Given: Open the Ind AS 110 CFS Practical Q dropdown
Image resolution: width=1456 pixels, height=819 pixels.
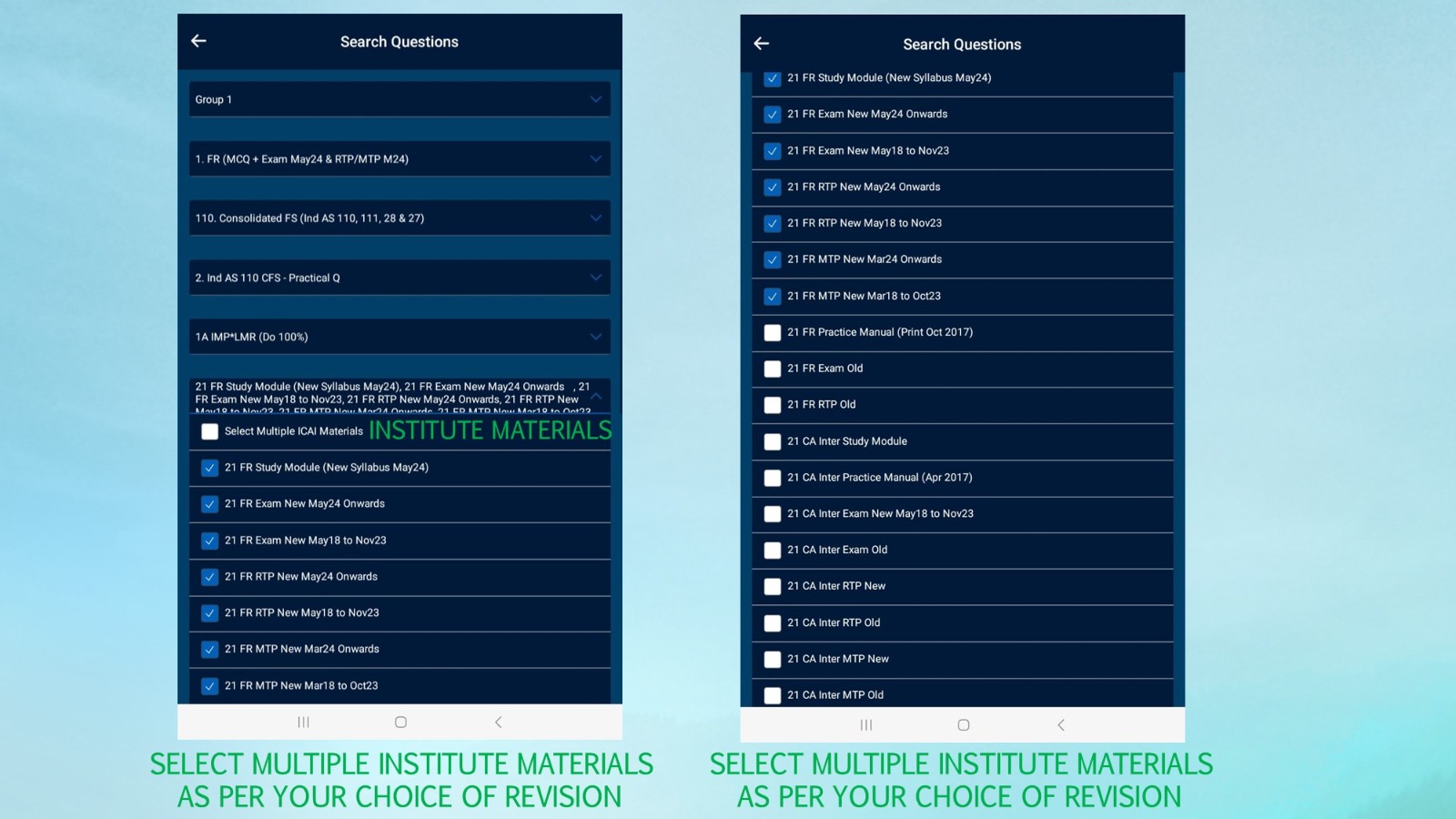Looking at the screenshot, I should pos(399,278).
